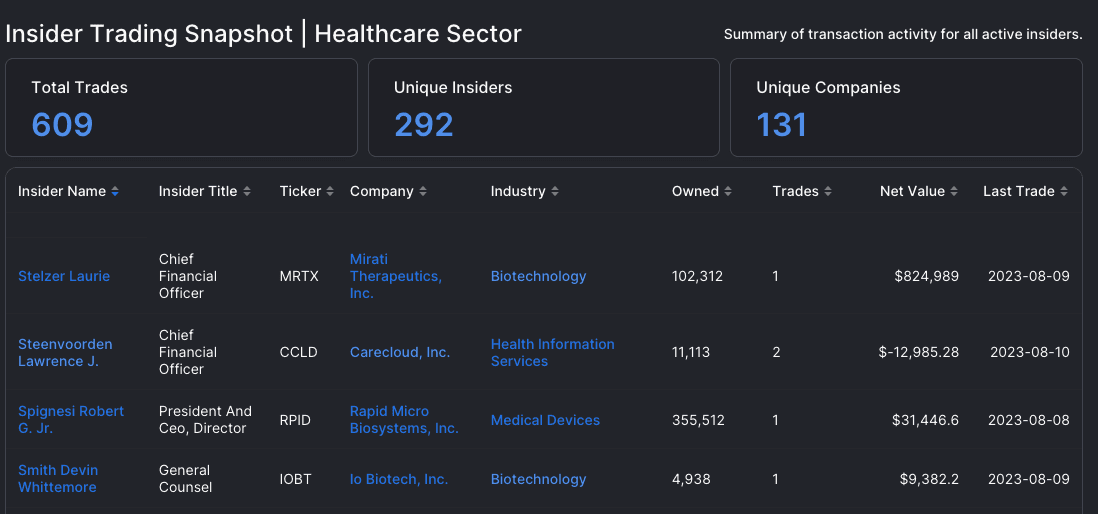
Task: Sort table by Net Value column
Action: [x=919, y=191]
